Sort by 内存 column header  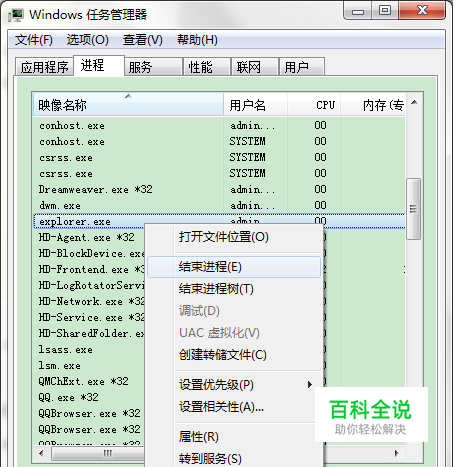[x=373, y=105]
